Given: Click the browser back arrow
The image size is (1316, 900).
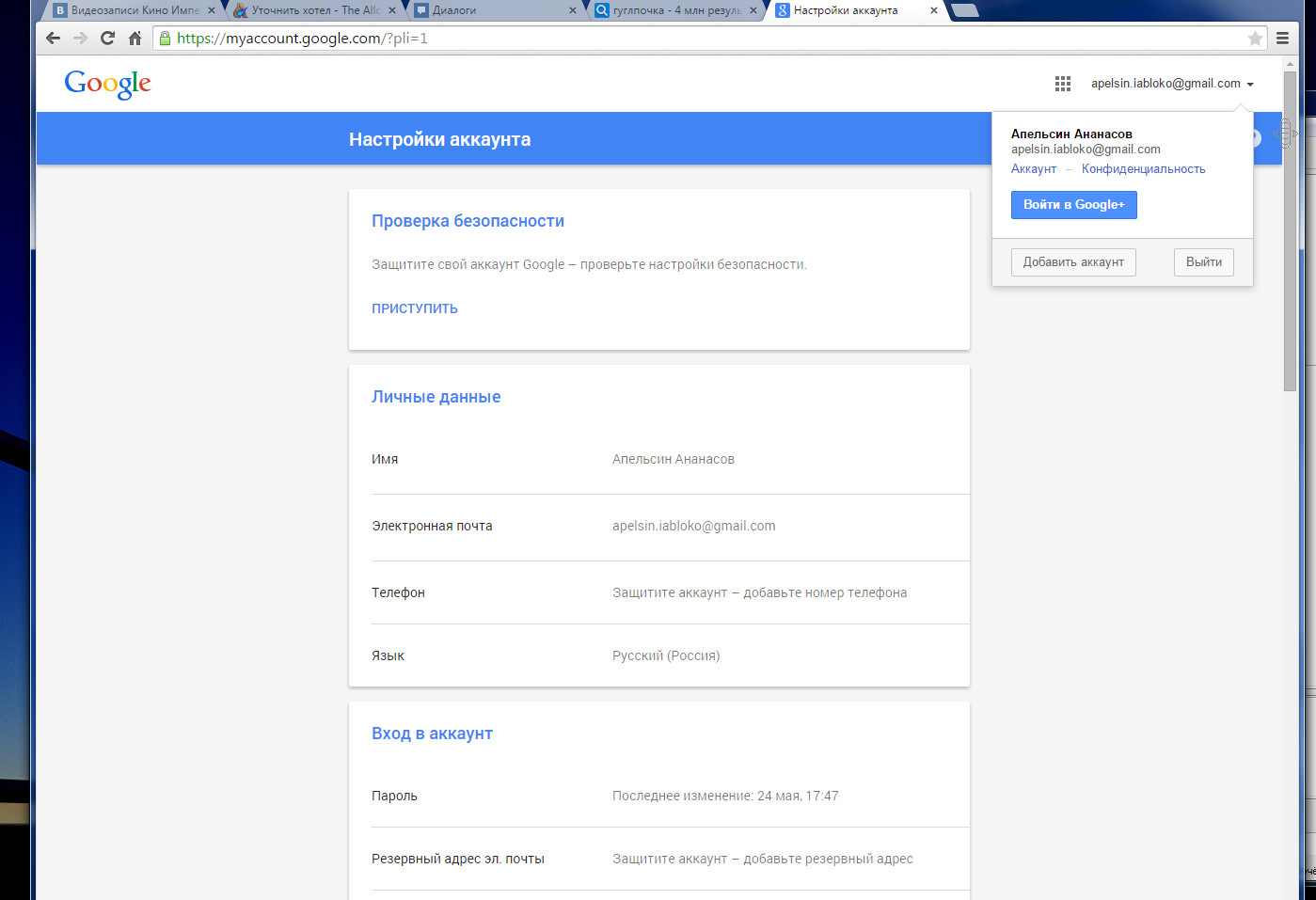Looking at the screenshot, I should click(53, 39).
